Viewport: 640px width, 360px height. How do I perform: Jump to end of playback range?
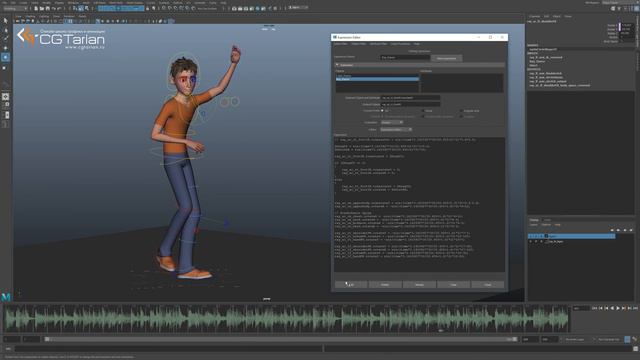tap(636, 308)
